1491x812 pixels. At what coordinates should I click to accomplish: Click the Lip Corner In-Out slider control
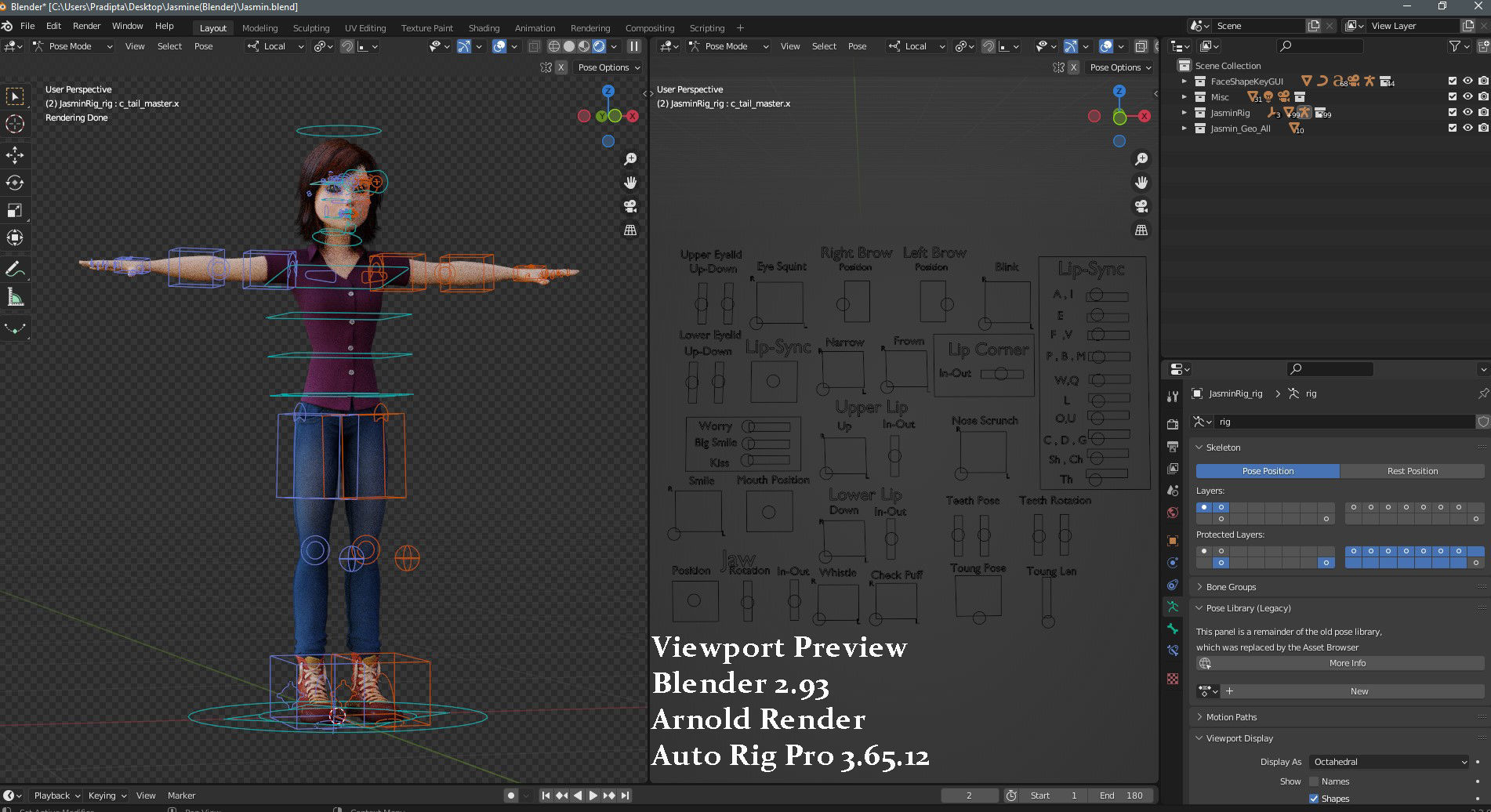coord(1000,374)
